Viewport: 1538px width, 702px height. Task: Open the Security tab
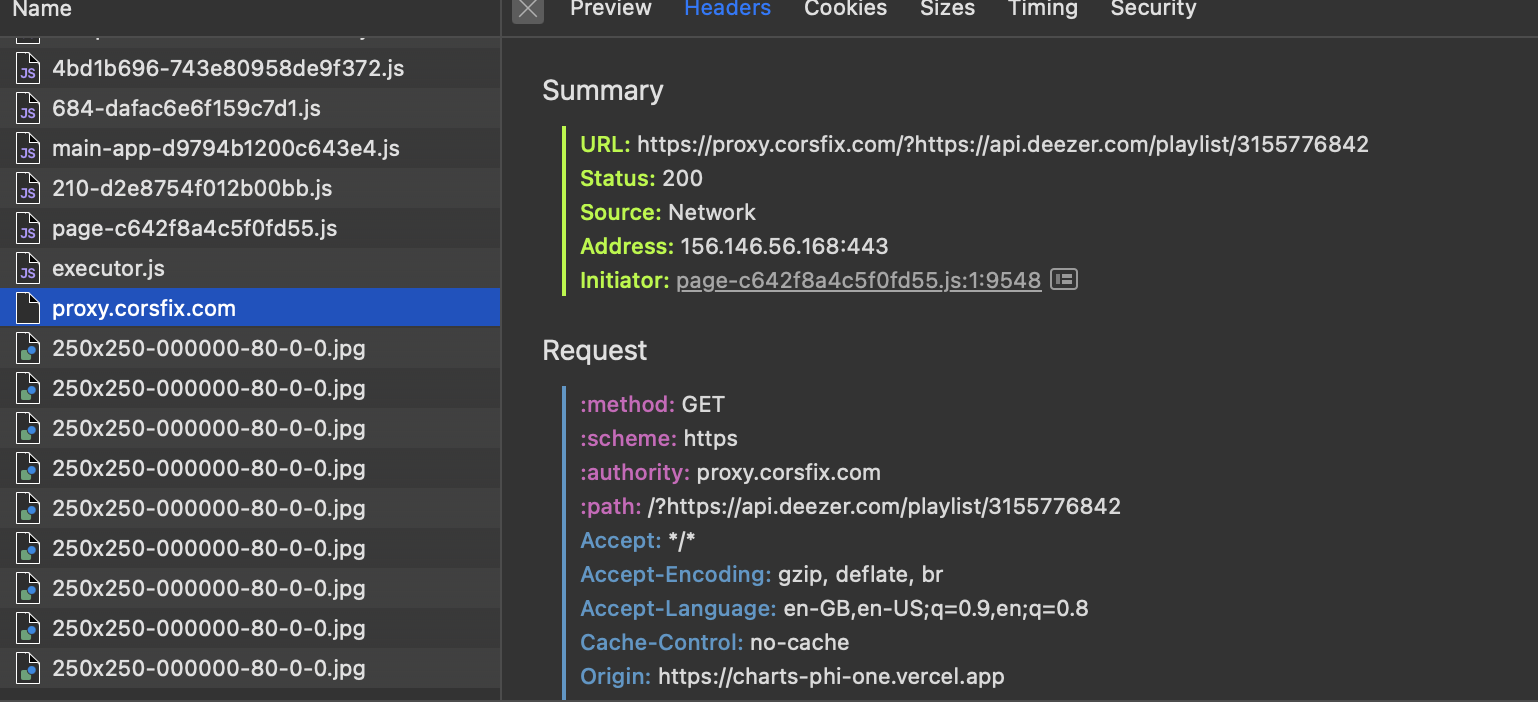tap(1153, 9)
